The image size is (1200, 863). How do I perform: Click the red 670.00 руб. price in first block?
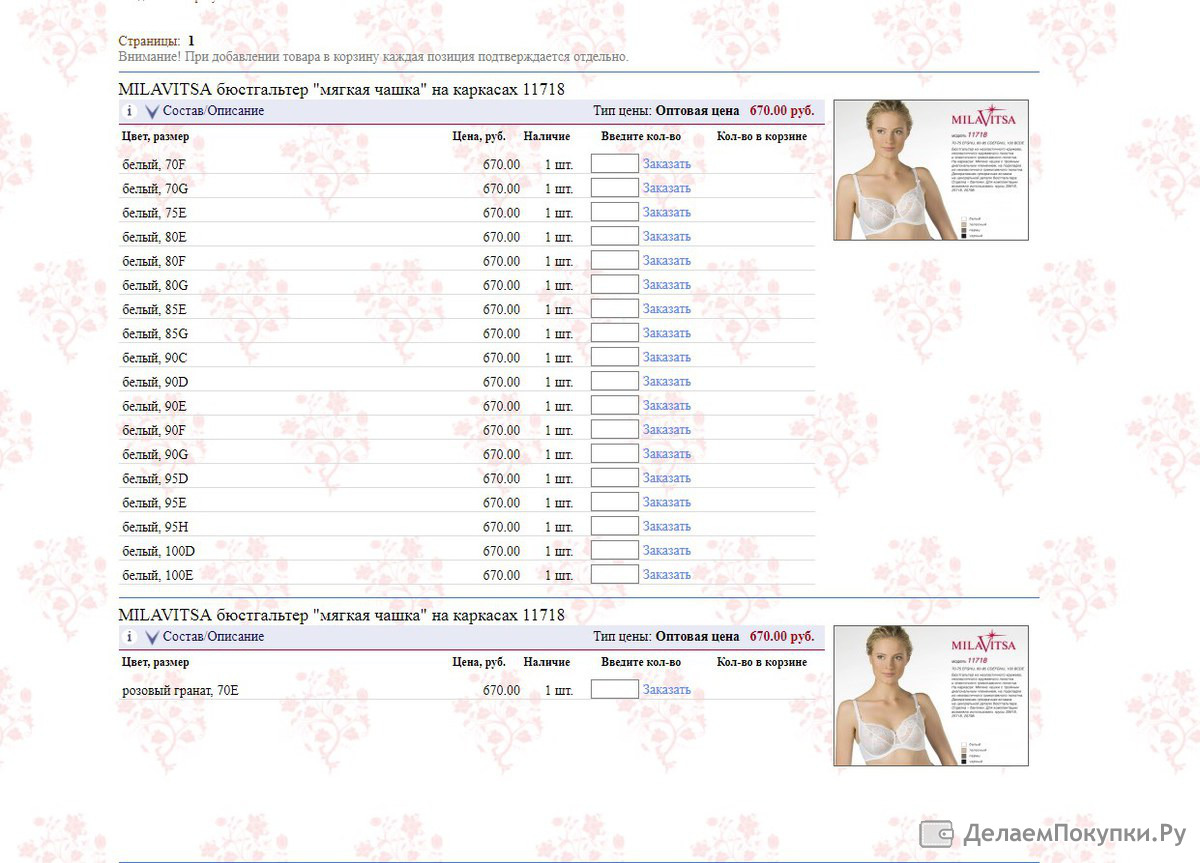[782, 111]
